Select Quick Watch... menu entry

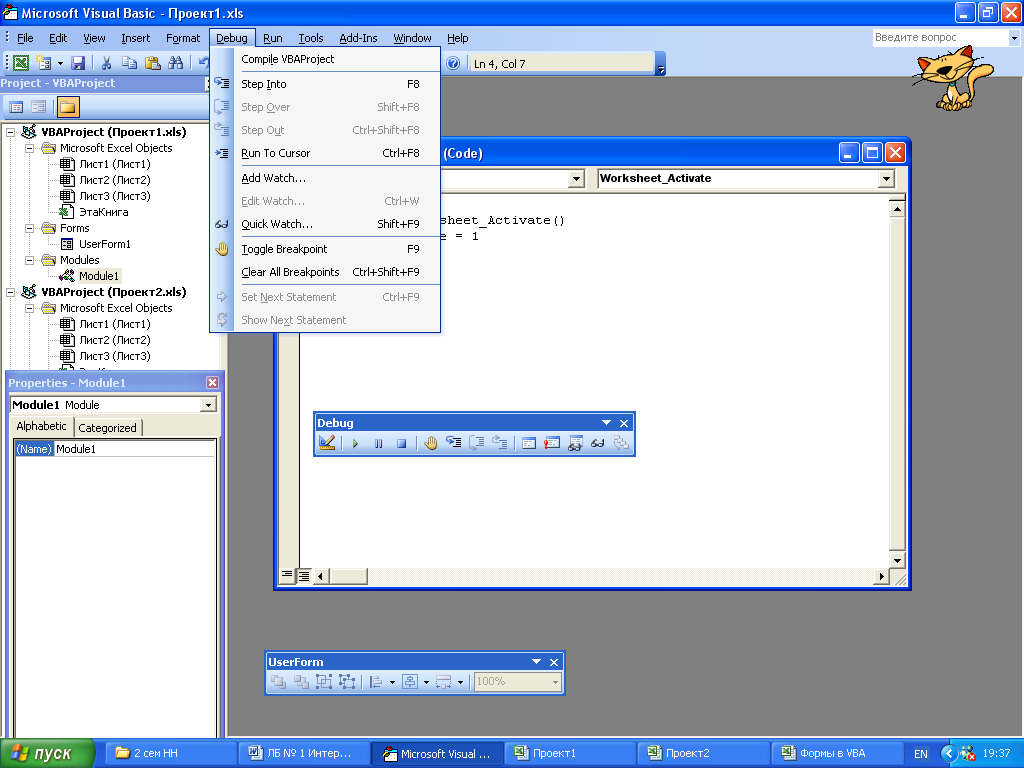click(x=325, y=224)
